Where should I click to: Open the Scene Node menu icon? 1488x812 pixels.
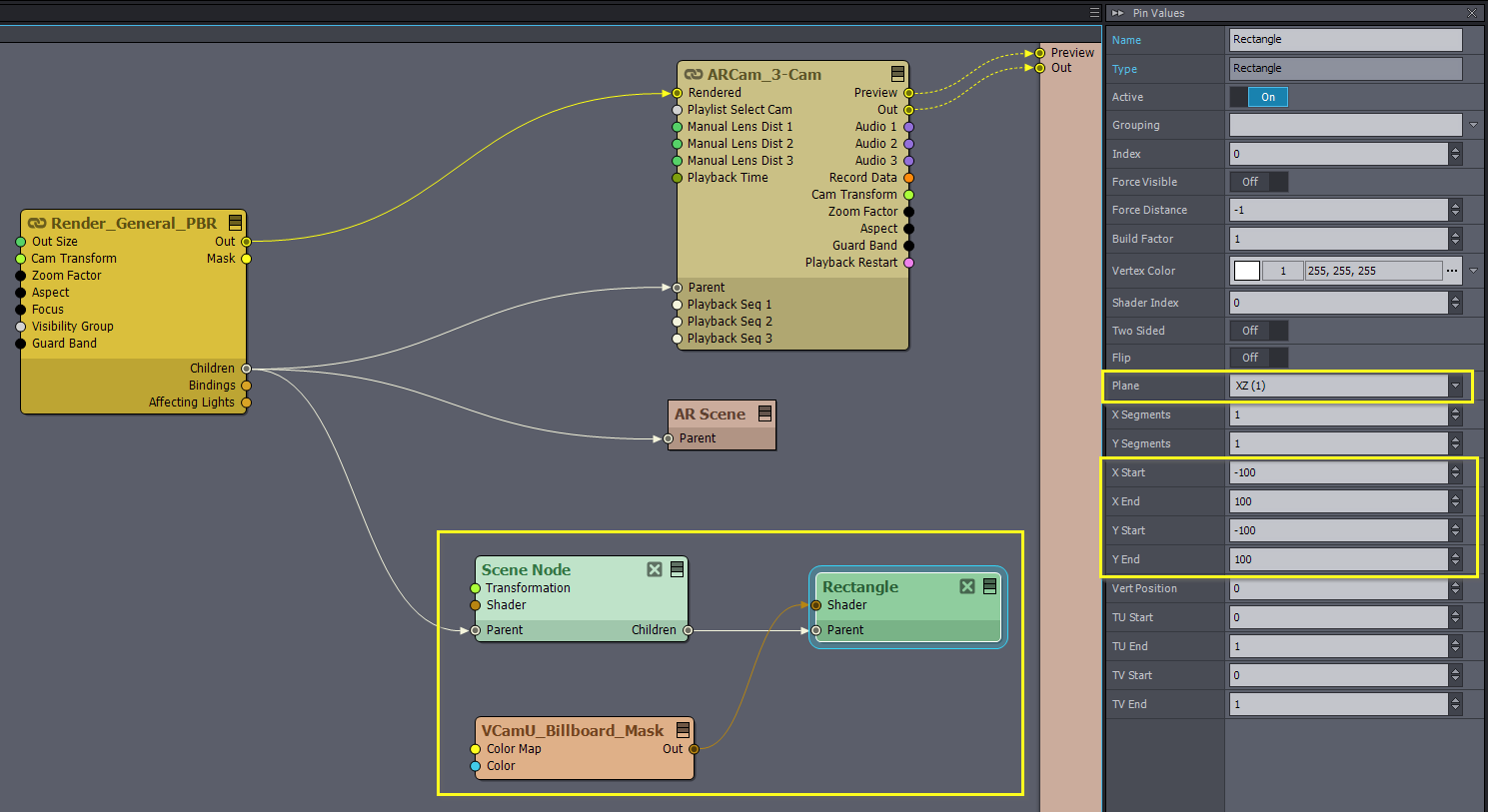click(x=677, y=569)
